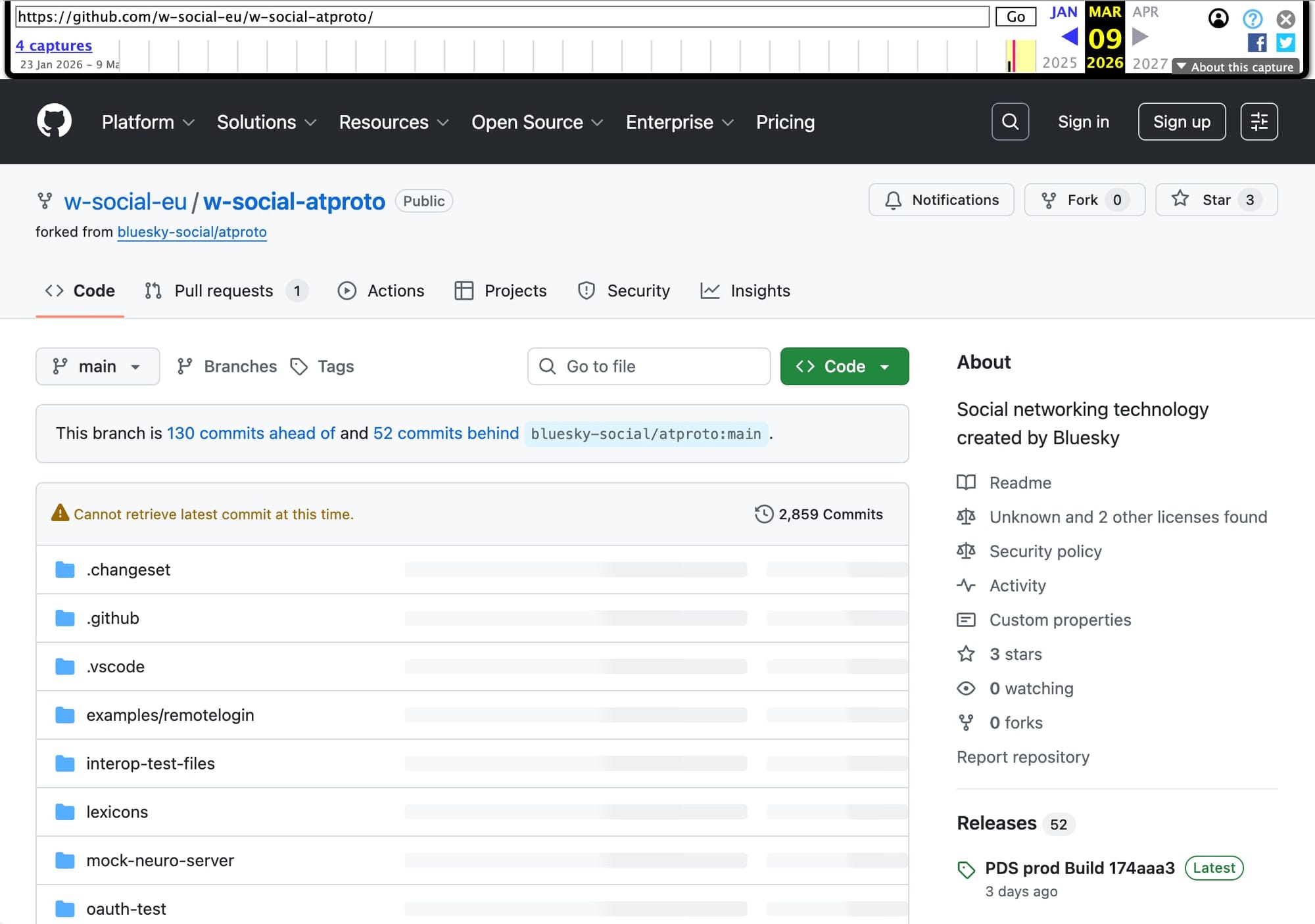Switch to the Code tab
This screenshot has width=1315, height=924.
click(80, 290)
